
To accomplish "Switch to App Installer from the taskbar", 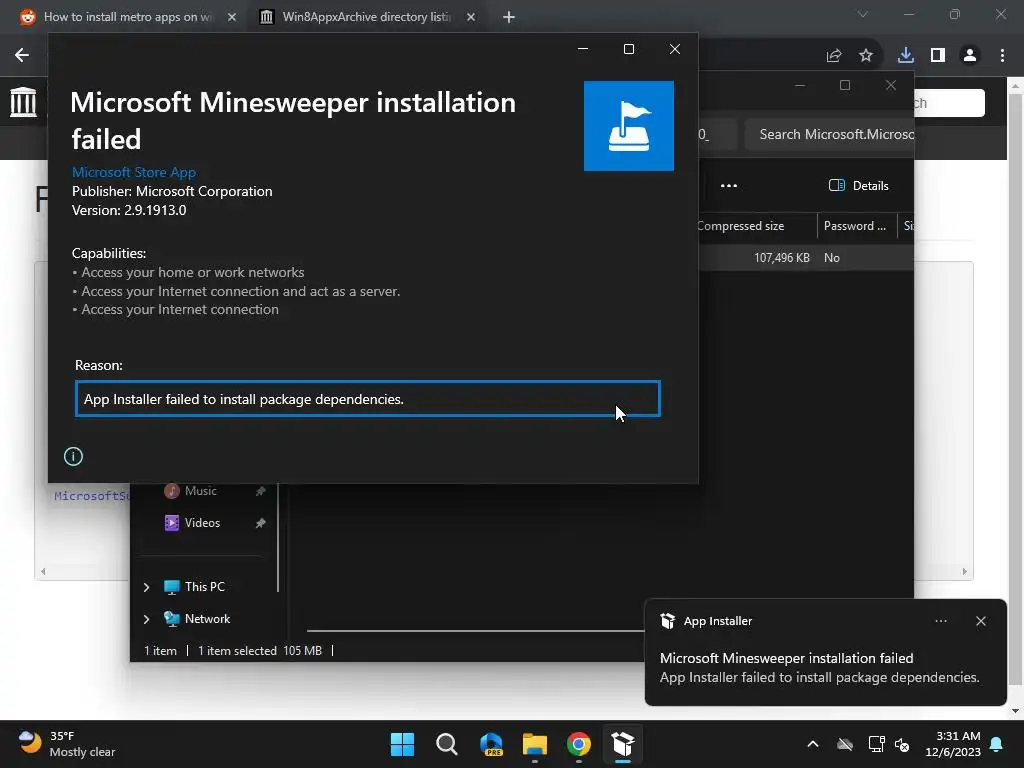I will click(x=623, y=744).
